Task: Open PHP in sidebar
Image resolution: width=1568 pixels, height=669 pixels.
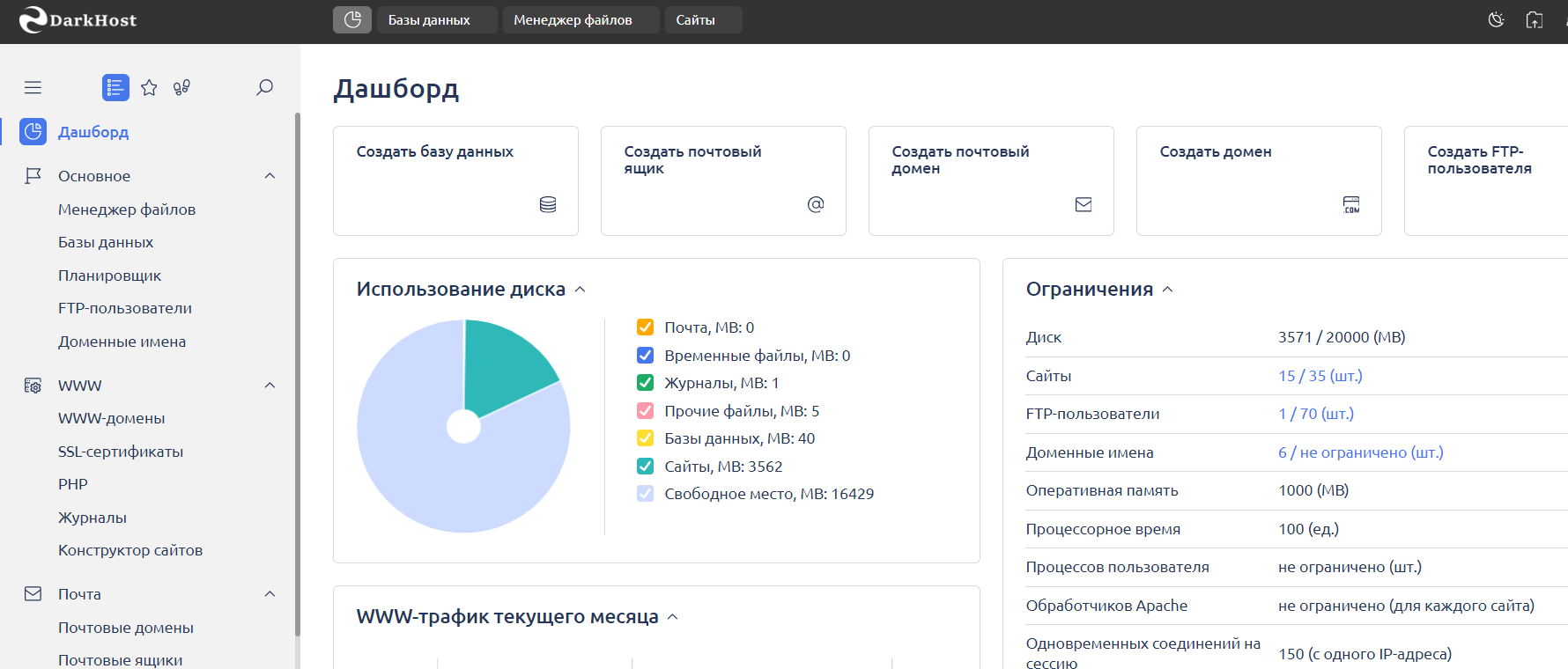Action: pos(73,484)
